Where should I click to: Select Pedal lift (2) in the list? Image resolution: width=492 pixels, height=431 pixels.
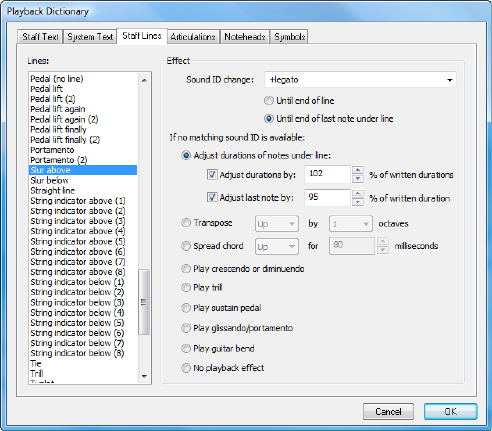tap(83, 99)
